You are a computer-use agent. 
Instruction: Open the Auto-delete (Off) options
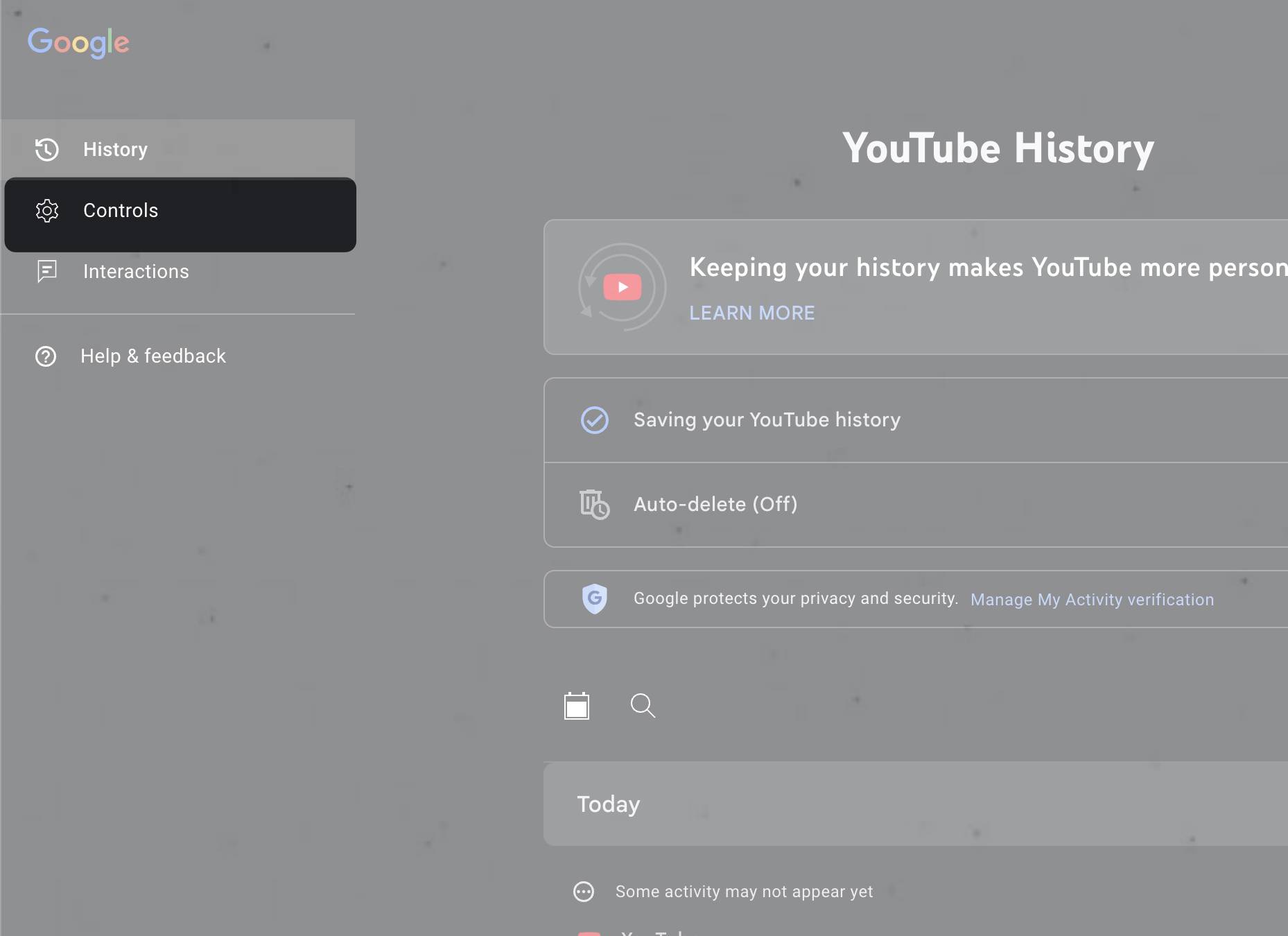[715, 504]
